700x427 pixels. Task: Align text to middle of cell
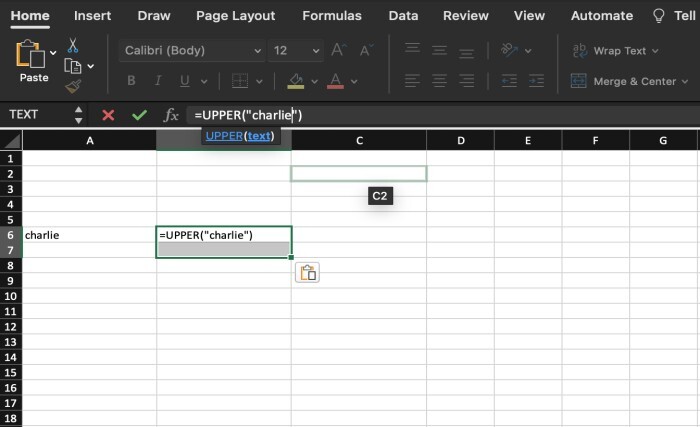(x=439, y=50)
